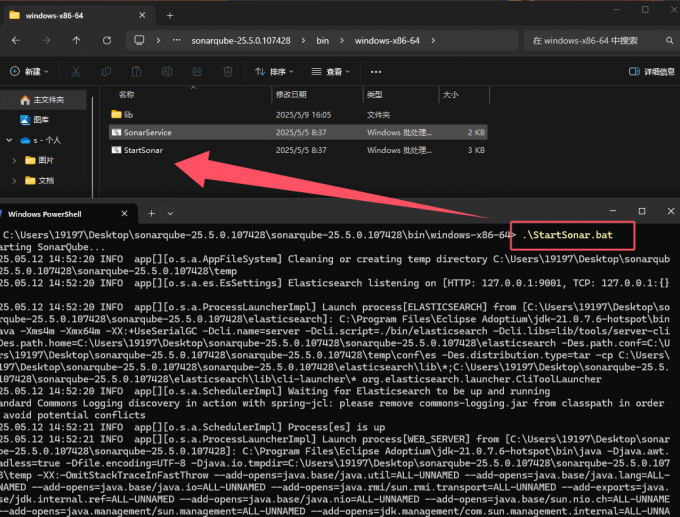Open the Sort (排序) dropdown
The image size is (680, 517).
click(274, 72)
